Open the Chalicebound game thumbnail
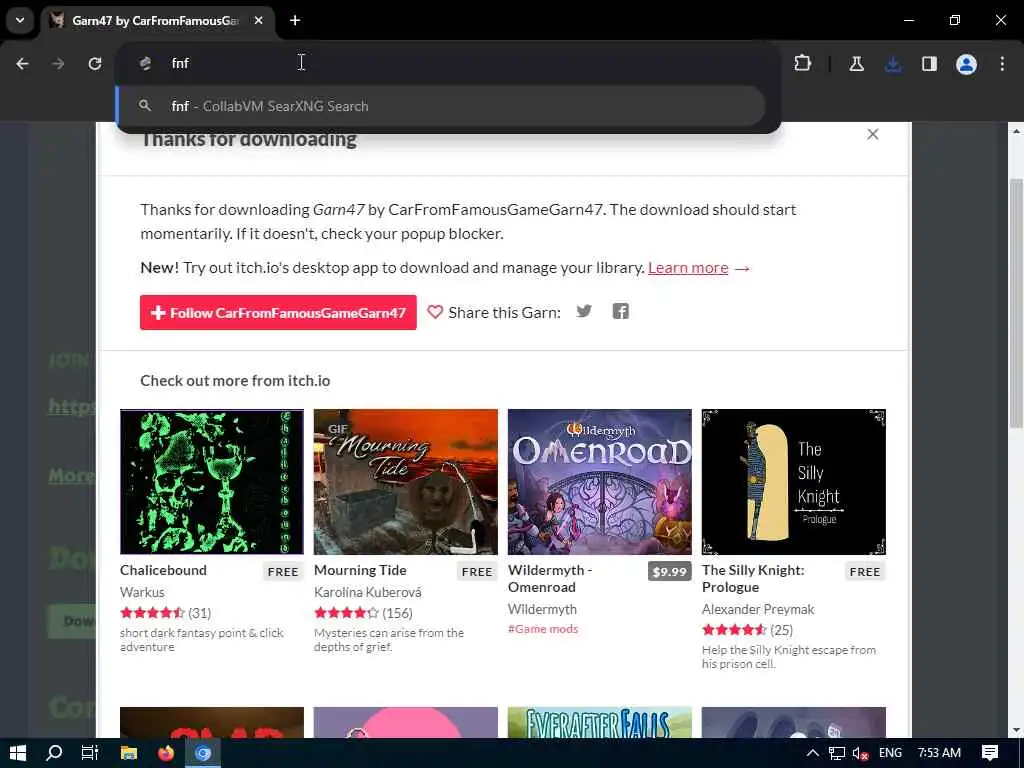Viewport: 1024px width, 768px height. tap(212, 482)
